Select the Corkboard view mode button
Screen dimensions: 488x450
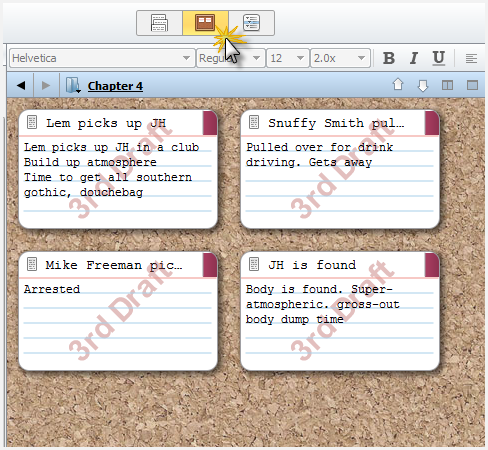[205, 23]
